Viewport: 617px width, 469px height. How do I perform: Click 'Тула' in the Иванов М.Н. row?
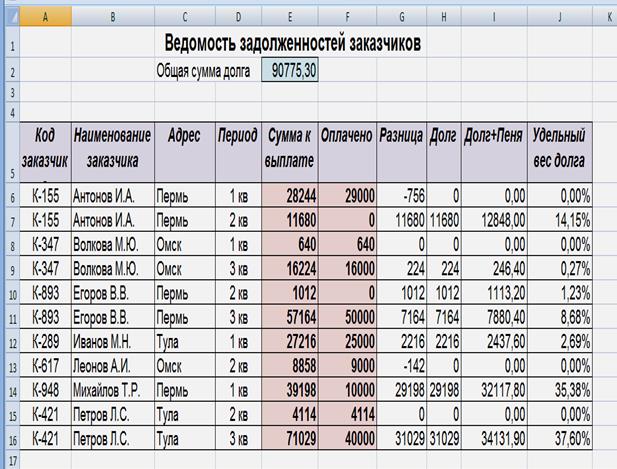pos(185,341)
